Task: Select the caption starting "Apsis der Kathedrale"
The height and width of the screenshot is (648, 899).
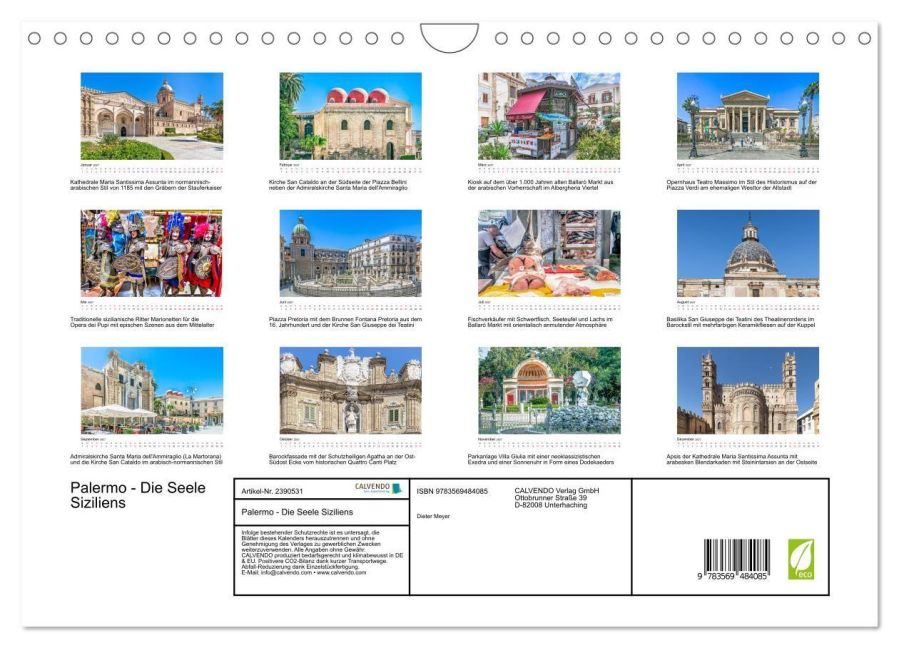Action: pos(742,459)
